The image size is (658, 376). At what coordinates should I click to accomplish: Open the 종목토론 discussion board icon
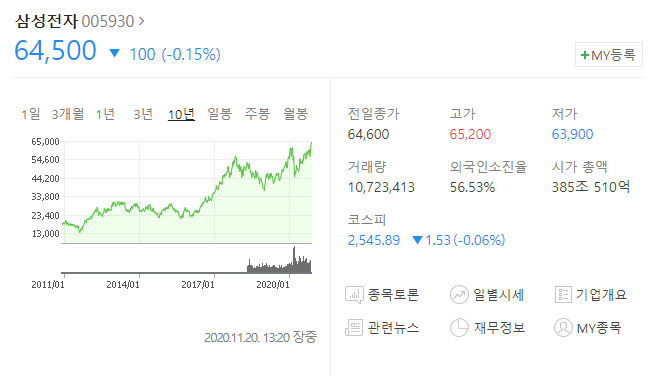pos(354,295)
